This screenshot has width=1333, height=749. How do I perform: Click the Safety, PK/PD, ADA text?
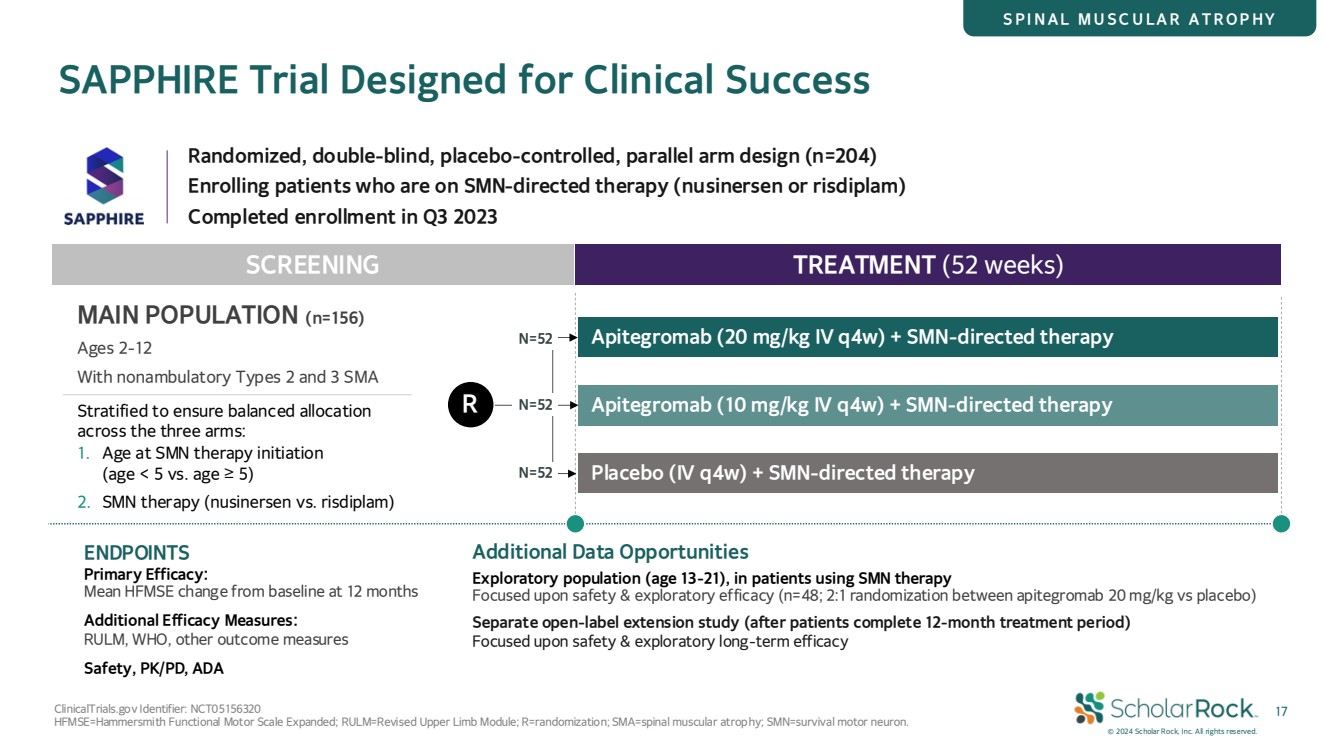pos(153,668)
